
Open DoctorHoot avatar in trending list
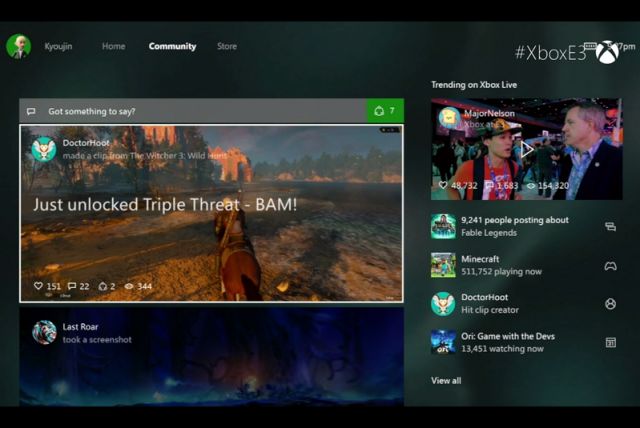coord(443,304)
